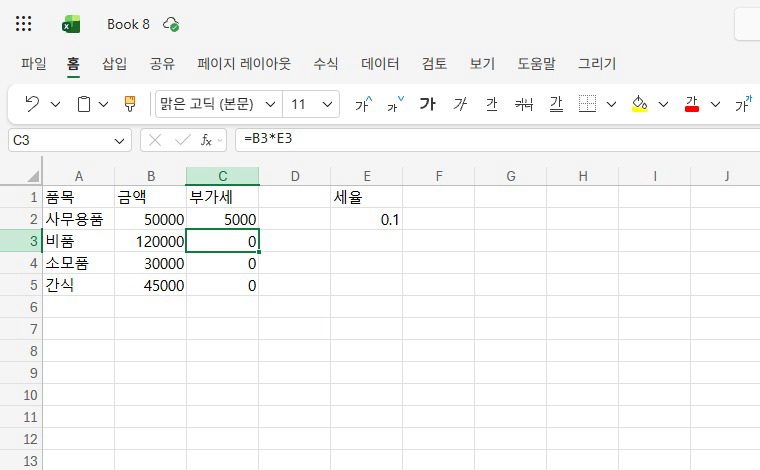Select cell containing 세율
Viewport: 760px width, 470px height.
(367, 197)
